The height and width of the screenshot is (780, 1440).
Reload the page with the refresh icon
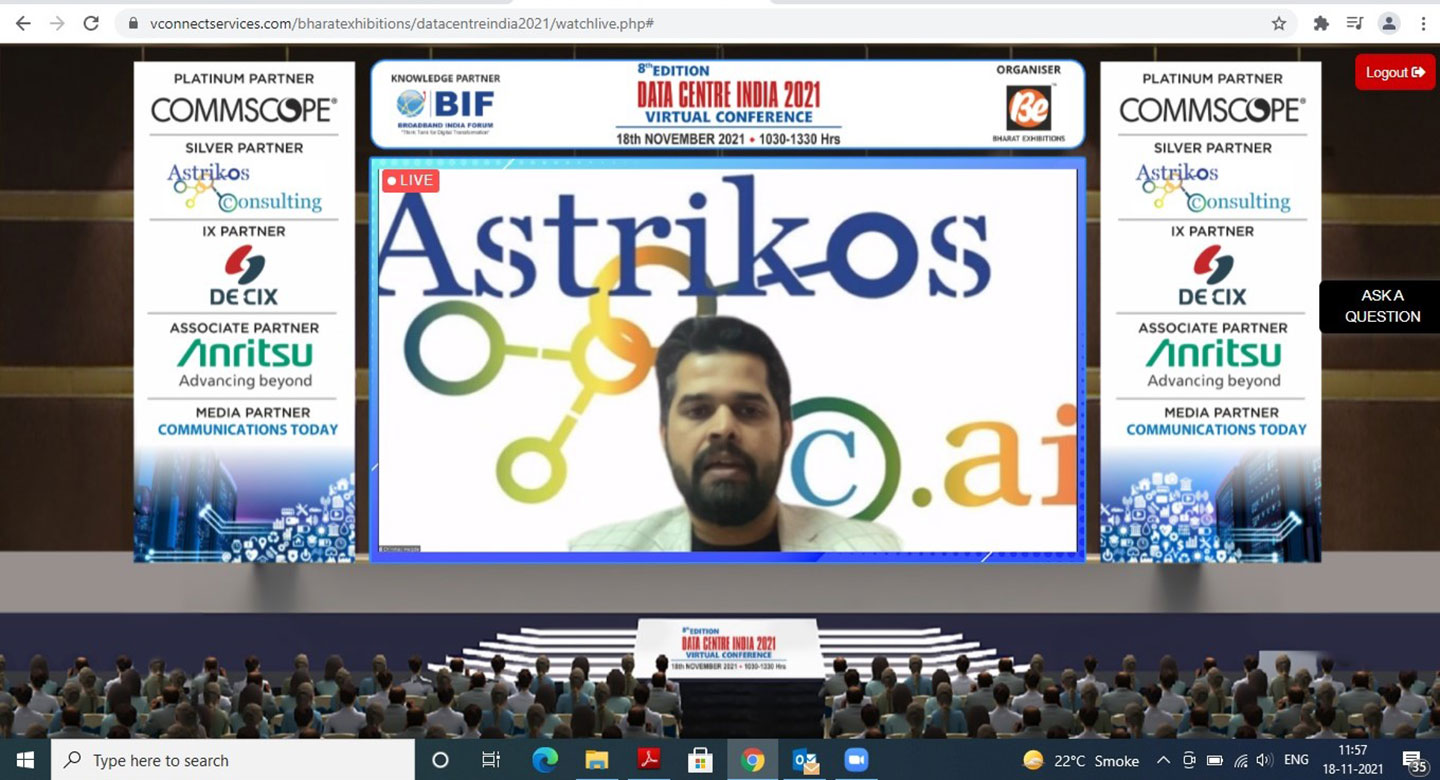[x=91, y=23]
